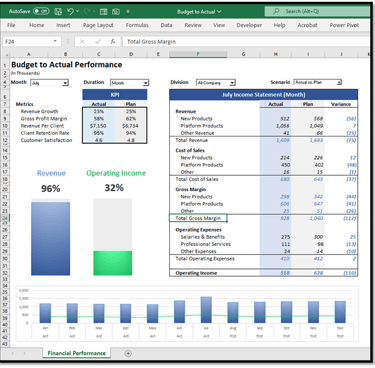Image resolution: width=375 pixels, height=368 pixels.
Task: Open the Formulas ribbon tab
Action: 137,25
